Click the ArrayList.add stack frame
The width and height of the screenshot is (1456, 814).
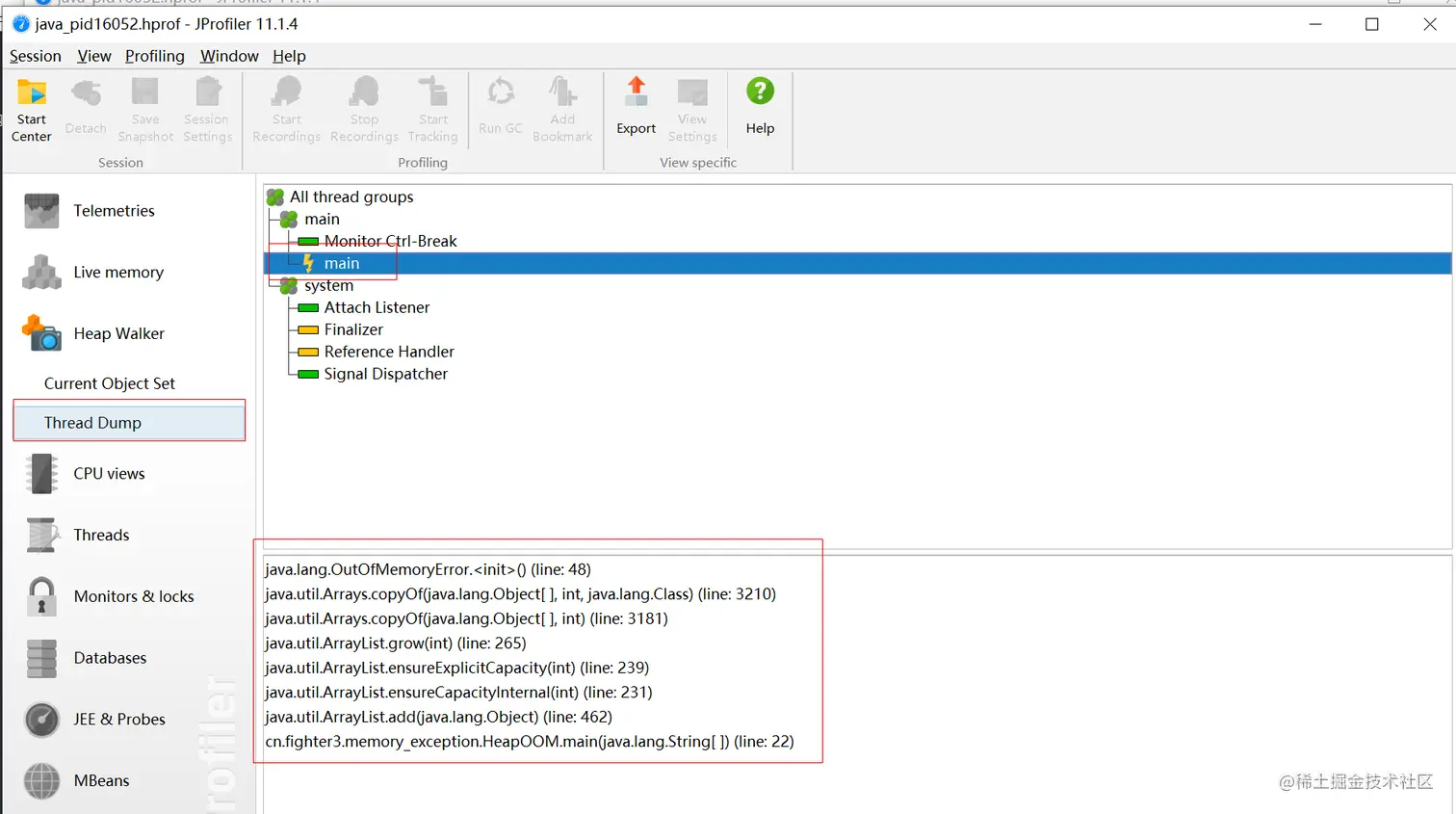(438, 717)
